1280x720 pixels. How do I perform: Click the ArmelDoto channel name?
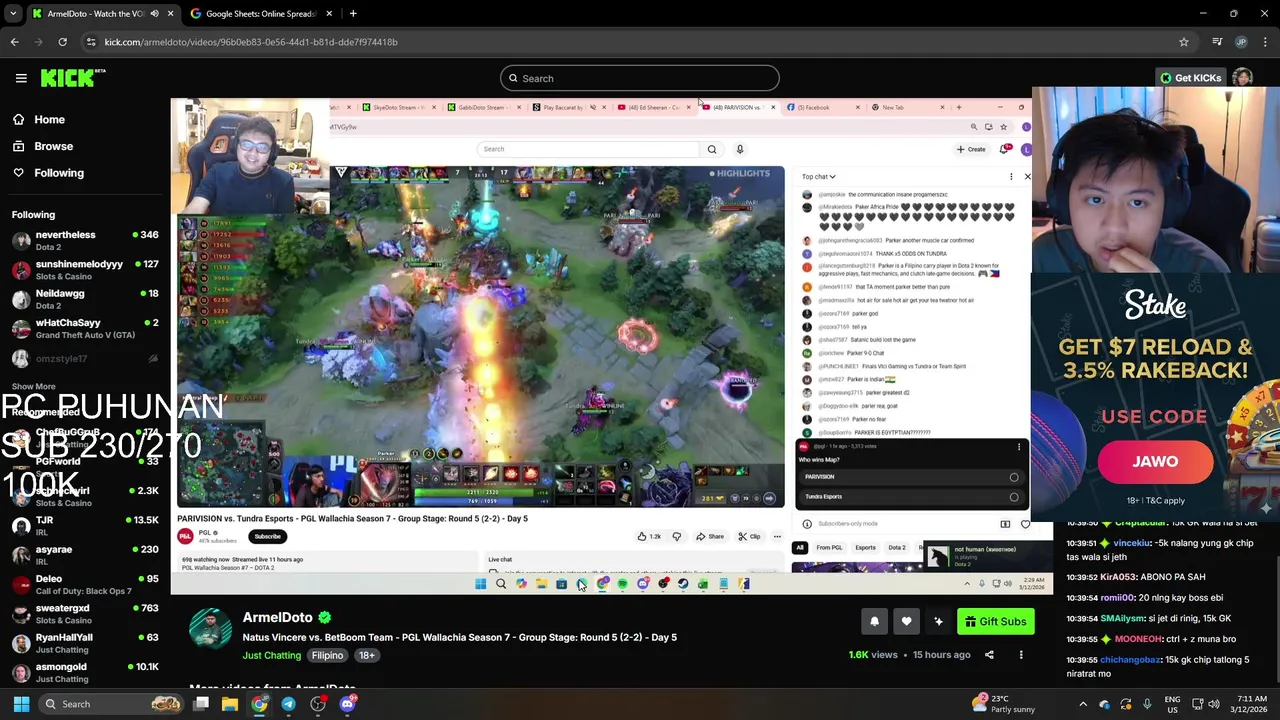tap(277, 617)
